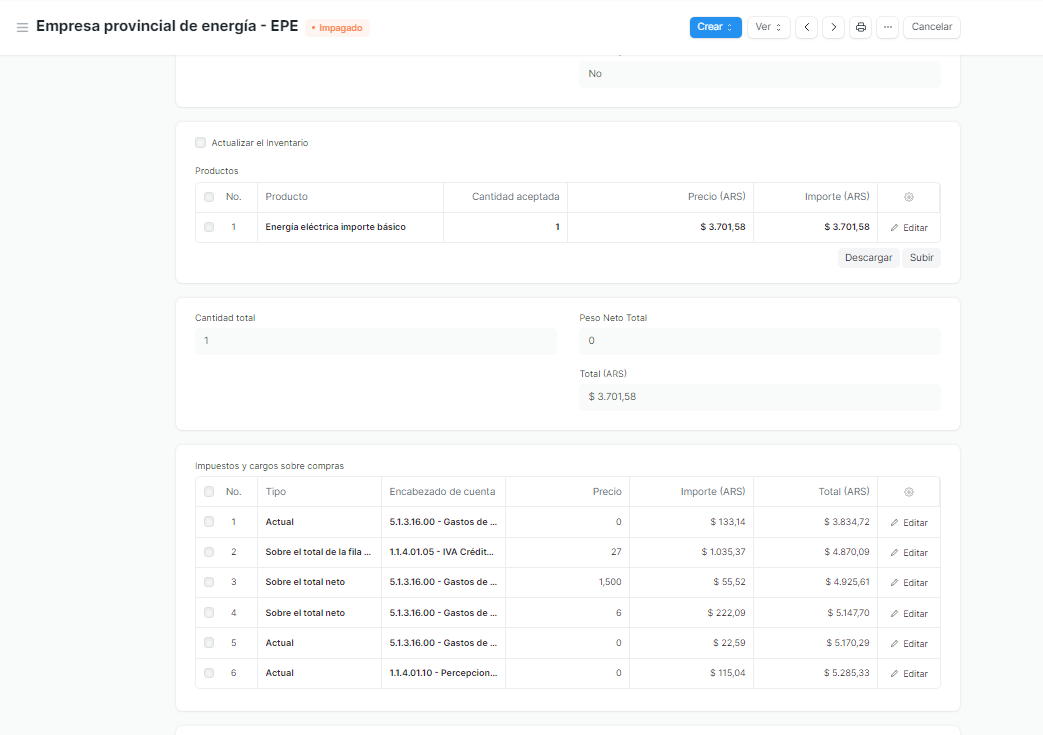Click the product price cell $ 3.701,58

pyautogui.click(x=660, y=227)
